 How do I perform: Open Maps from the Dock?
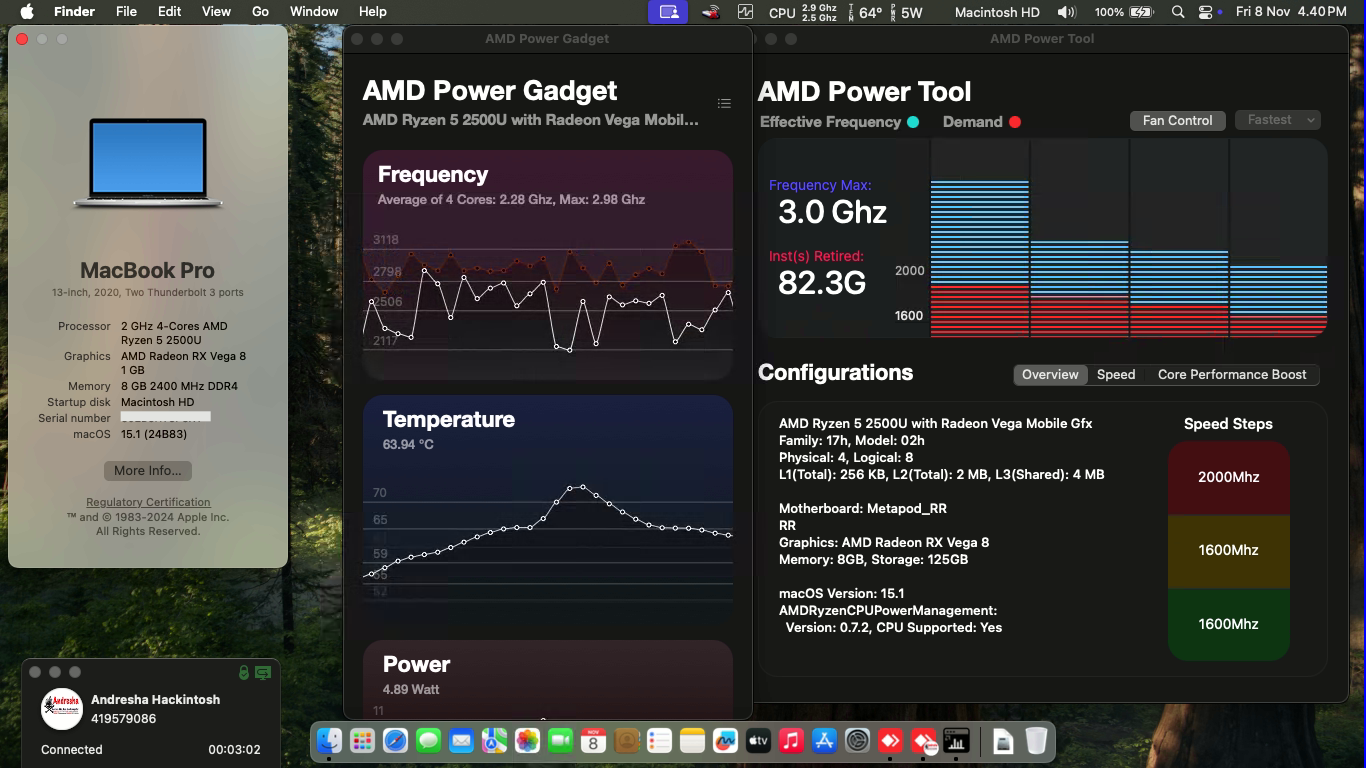coord(494,741)
